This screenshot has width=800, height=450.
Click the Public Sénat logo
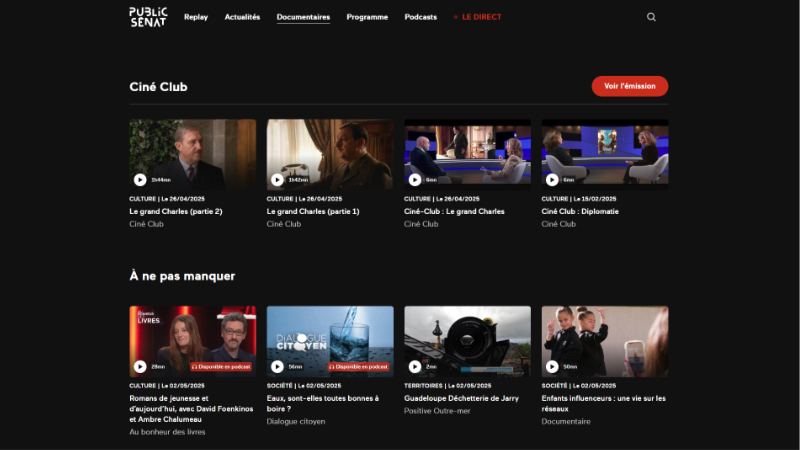[148, 16]
